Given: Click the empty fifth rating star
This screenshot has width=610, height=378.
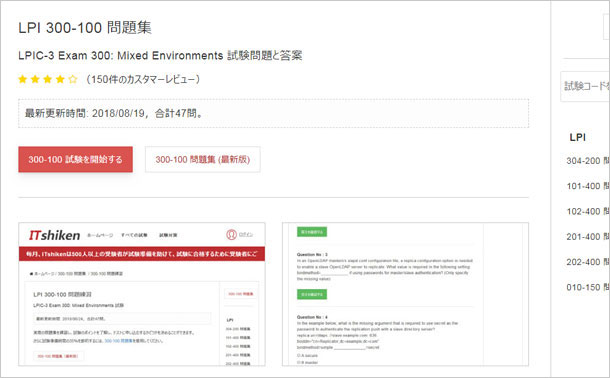Looking at the screenshot, I should [x=73, y=79].
